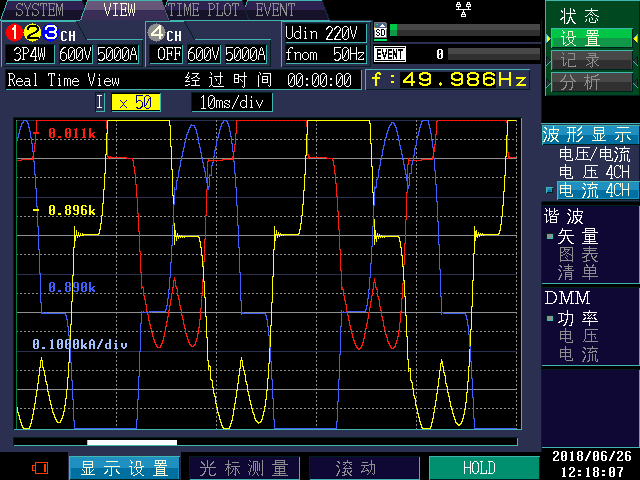Open the x 50 zoom factor selector
The height and width of the screenshot is (480, 640).
tap(134, 102)
